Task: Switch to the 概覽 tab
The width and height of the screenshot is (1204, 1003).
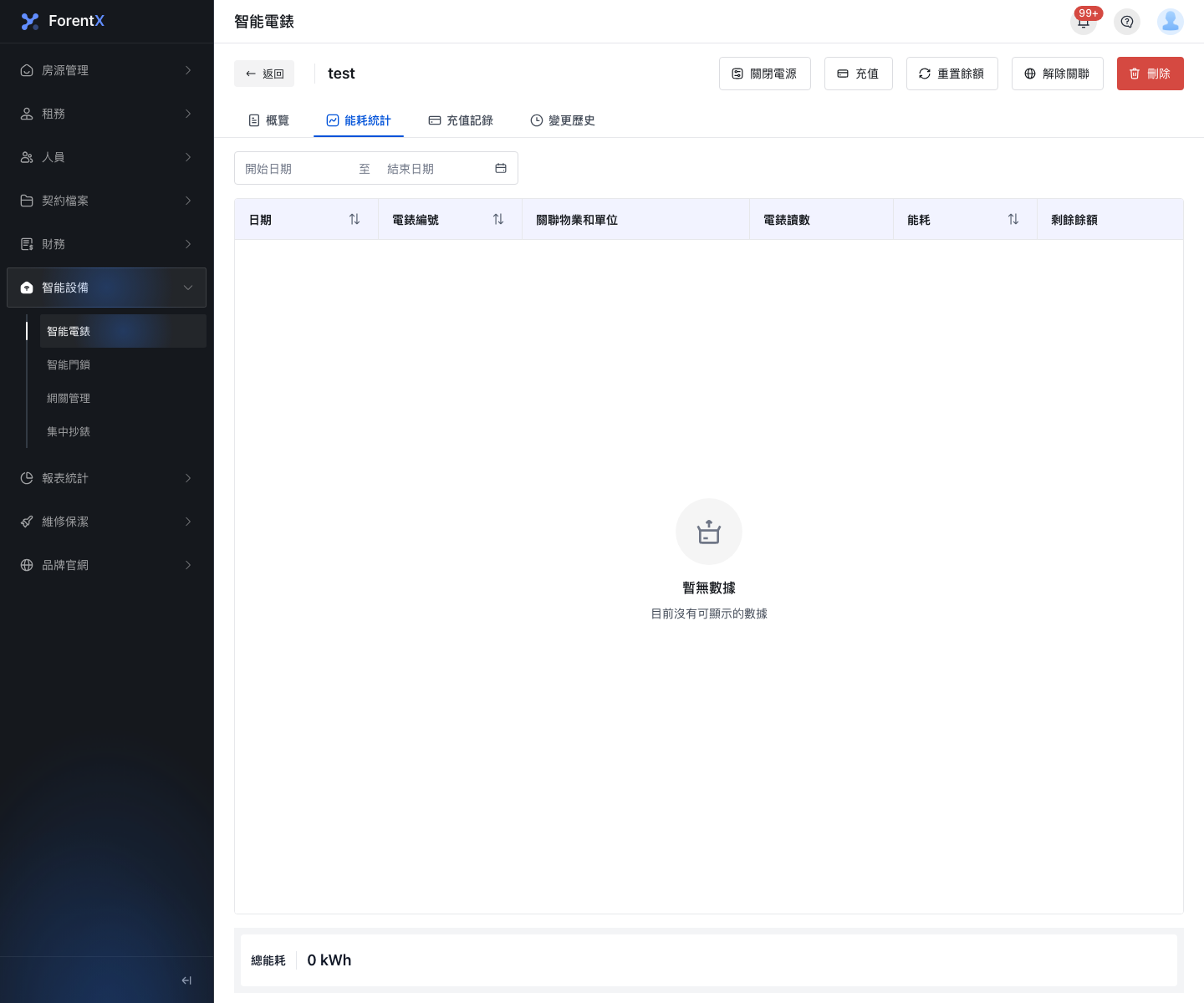Action: [x=268, y=120]
